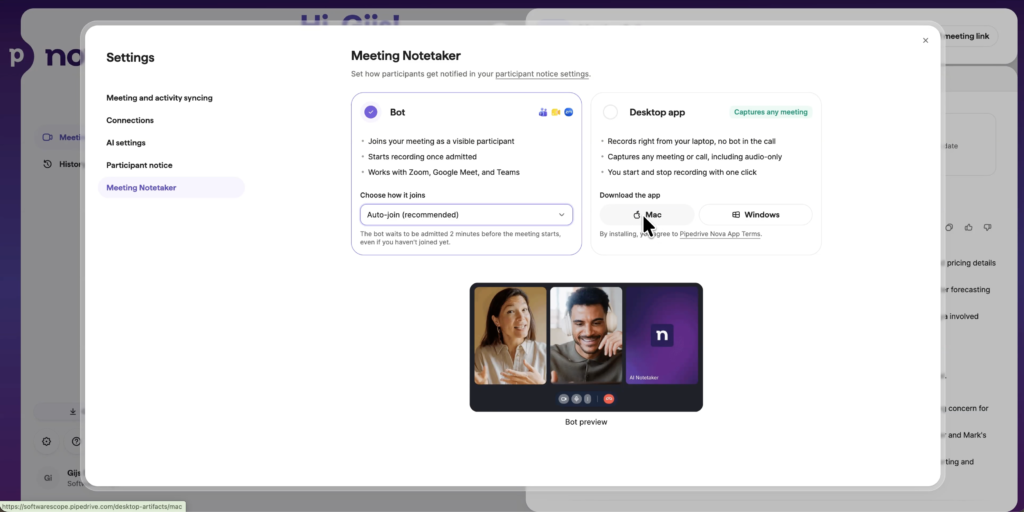Click the chevron in the join-mode dropdown
This screenshot has height=512, width=1024.
click(562, 215)
